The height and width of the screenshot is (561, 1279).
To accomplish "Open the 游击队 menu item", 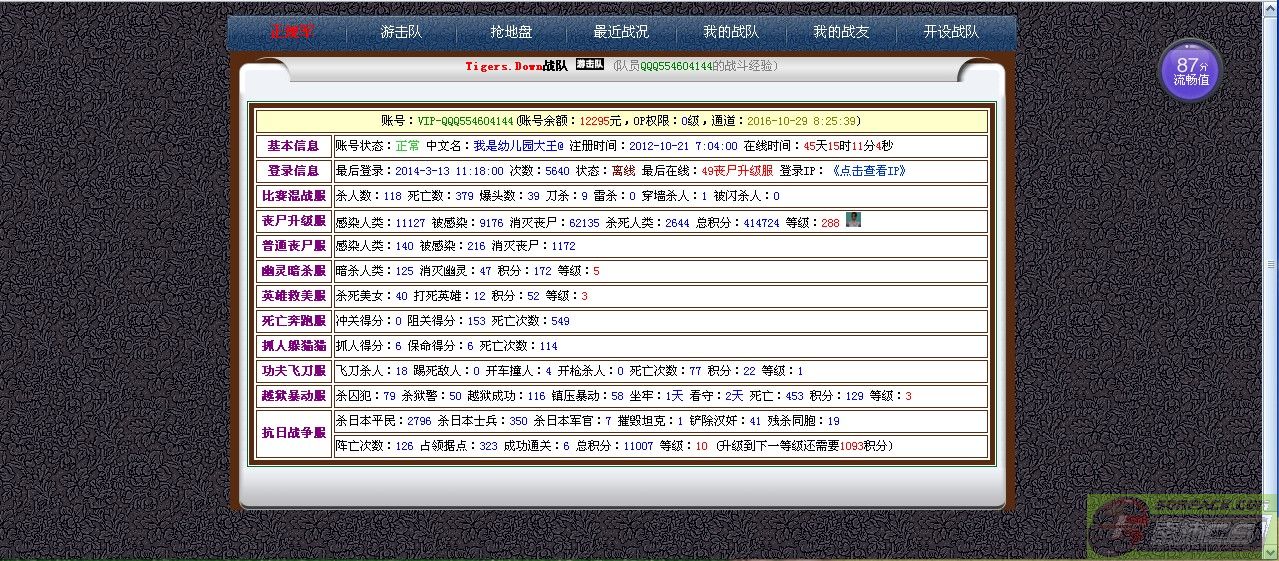I will (x=401, y=32).
